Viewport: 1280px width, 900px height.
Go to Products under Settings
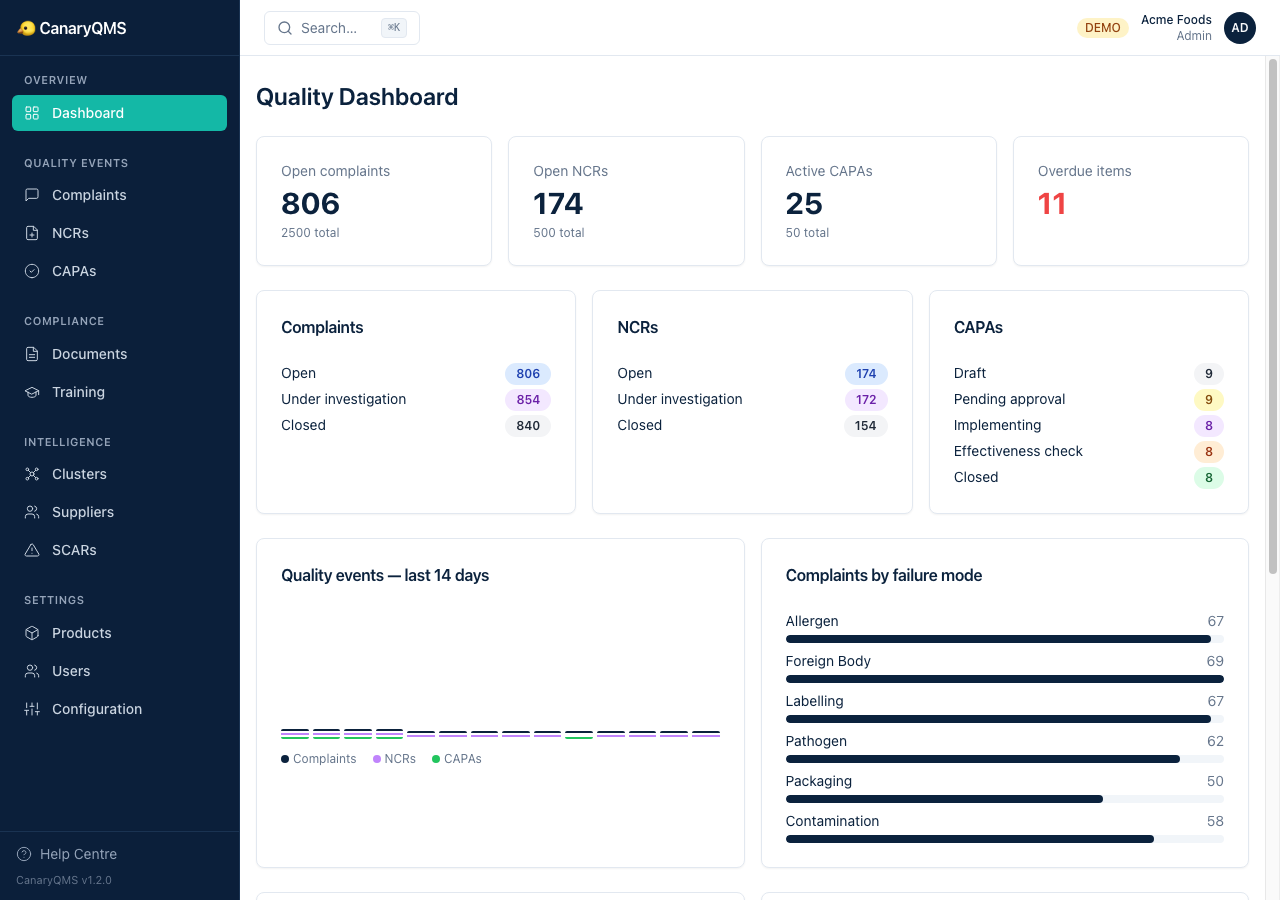119,633
